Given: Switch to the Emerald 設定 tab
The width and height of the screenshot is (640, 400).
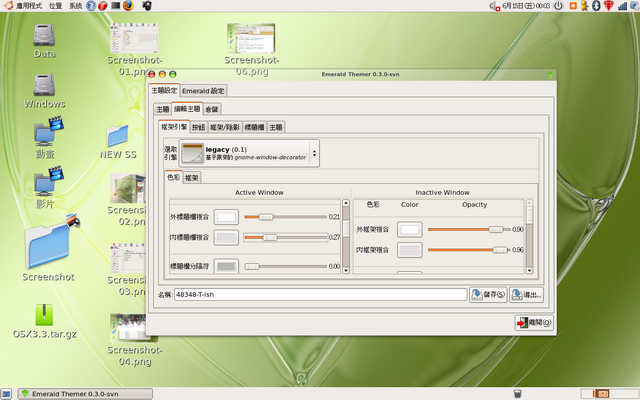Looking at the screenshot, I should click(x=203, y=91).
